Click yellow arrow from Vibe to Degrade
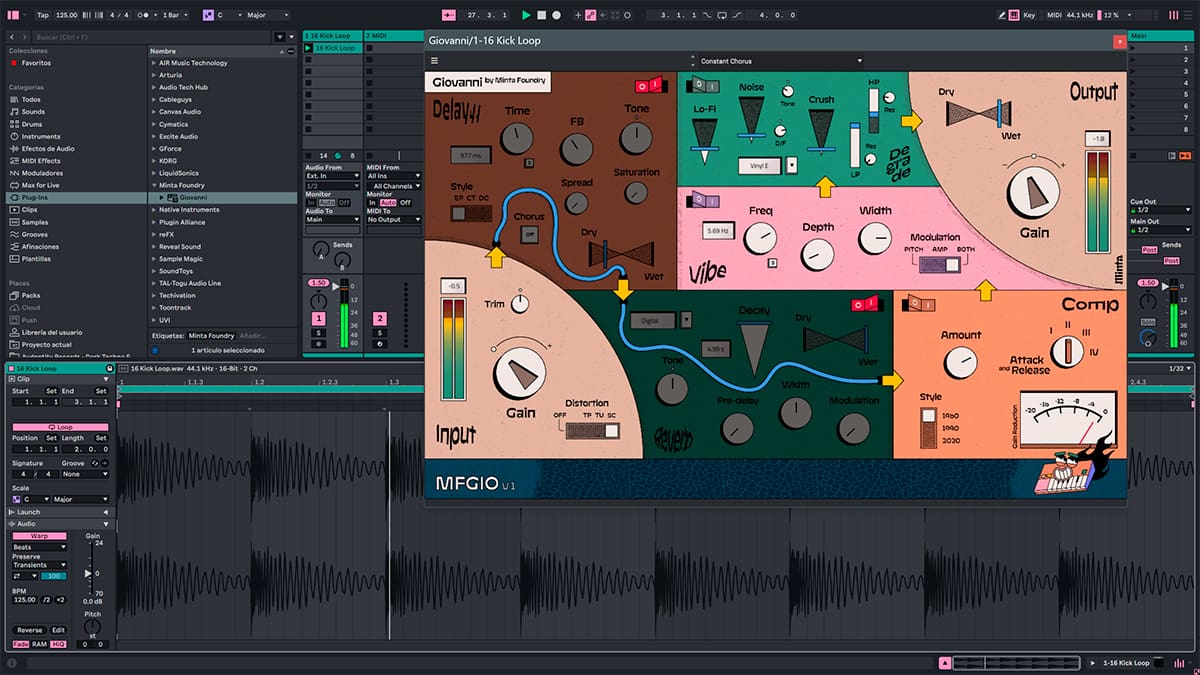Screen dimensions: 1200x675 pyautogui.click(x=824, y=186)
